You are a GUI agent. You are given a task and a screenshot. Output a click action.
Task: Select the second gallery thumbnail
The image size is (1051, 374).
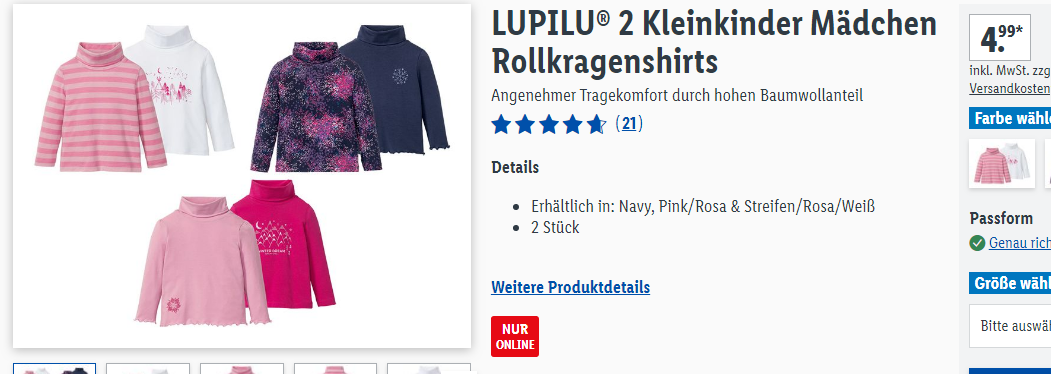coord(148,369)
